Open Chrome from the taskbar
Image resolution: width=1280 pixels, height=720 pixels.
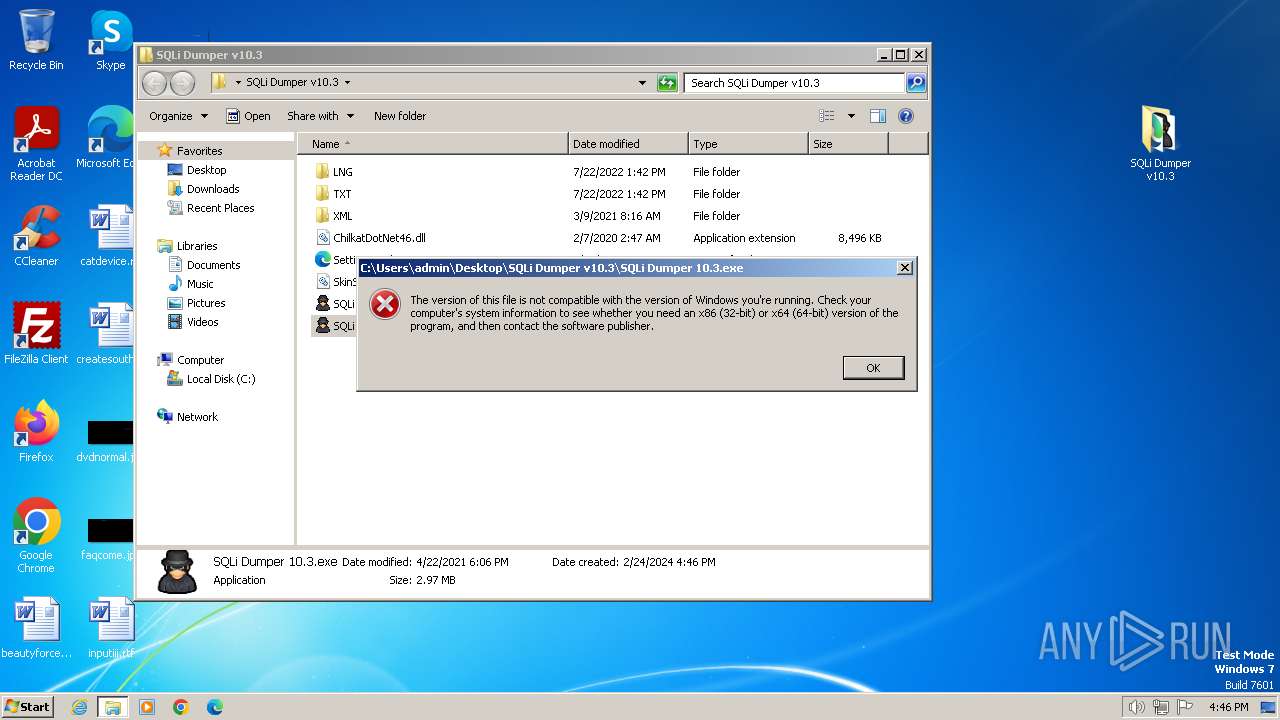click(181, 707)
